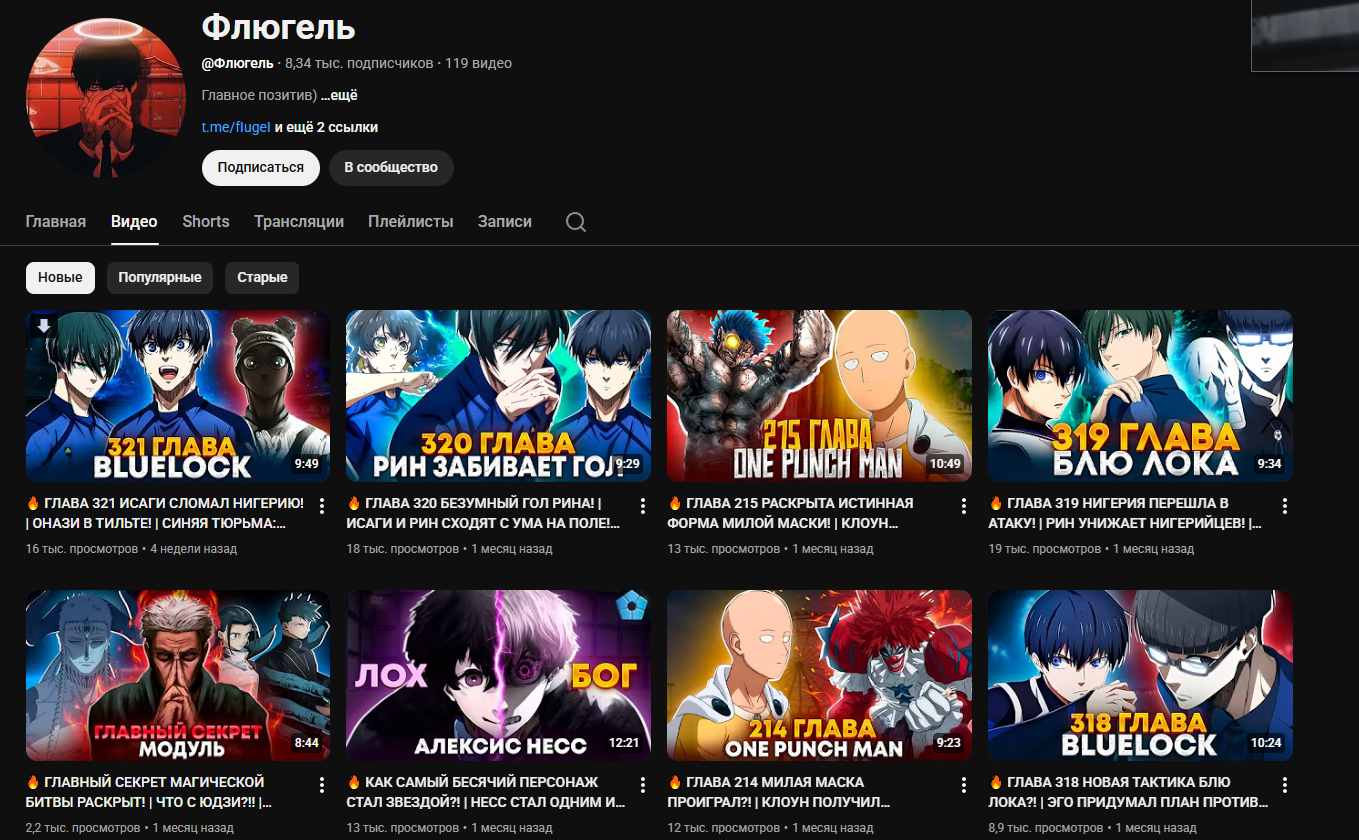Go to the Трансляции tab
This screenshot has height=840, width=1359.
tap(299, 222)
